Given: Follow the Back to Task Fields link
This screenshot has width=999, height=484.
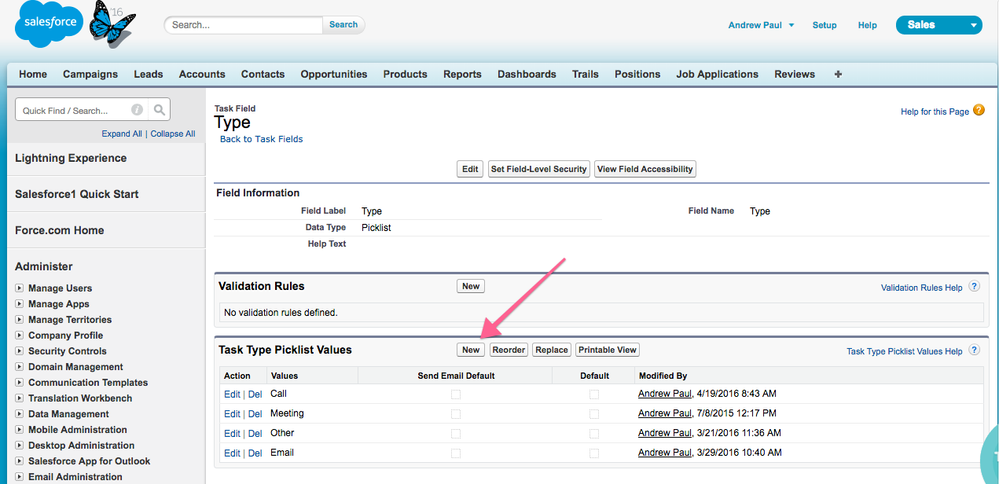Looking at the screenshot, I should click(x=261, y=139).
